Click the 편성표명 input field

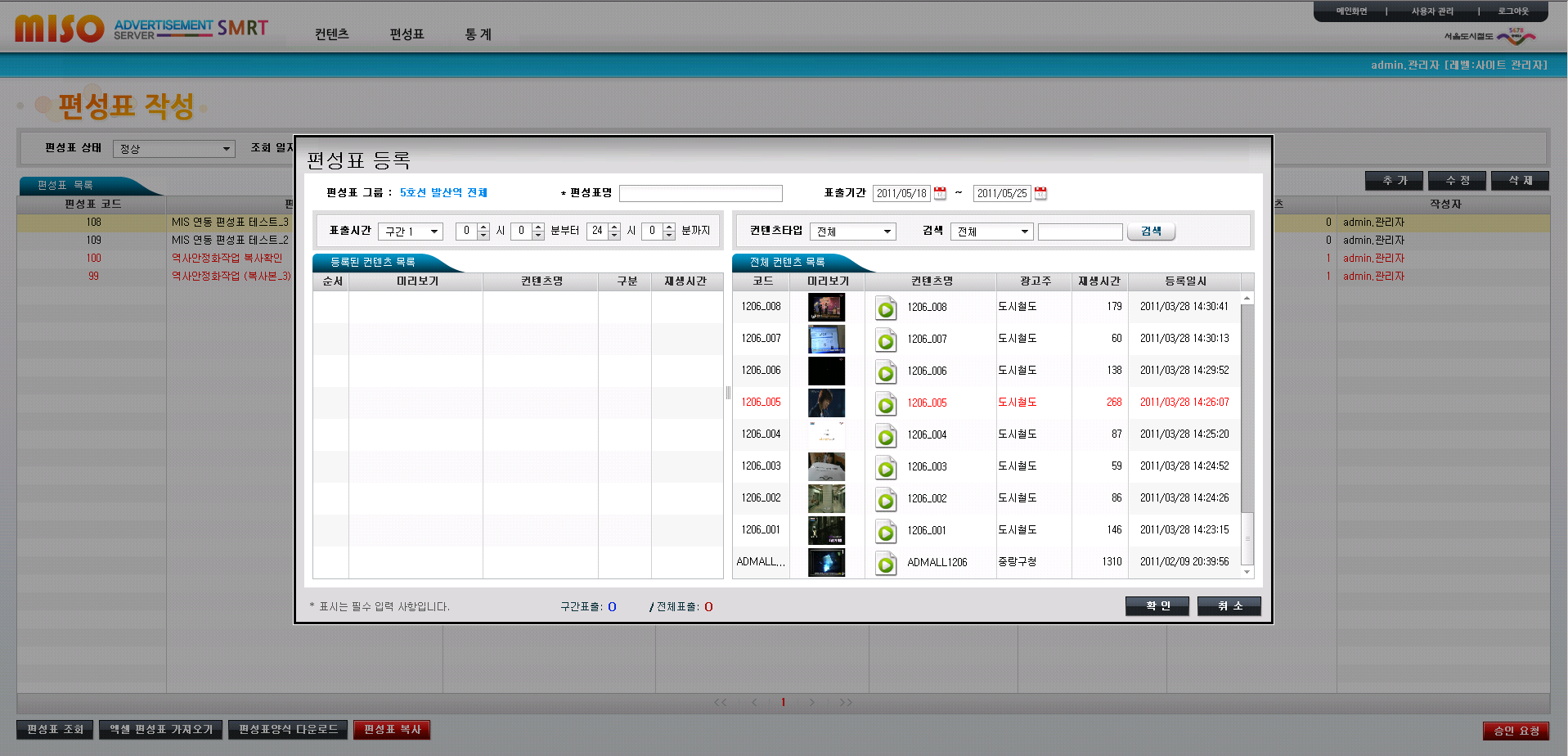(x=700, y=193)
